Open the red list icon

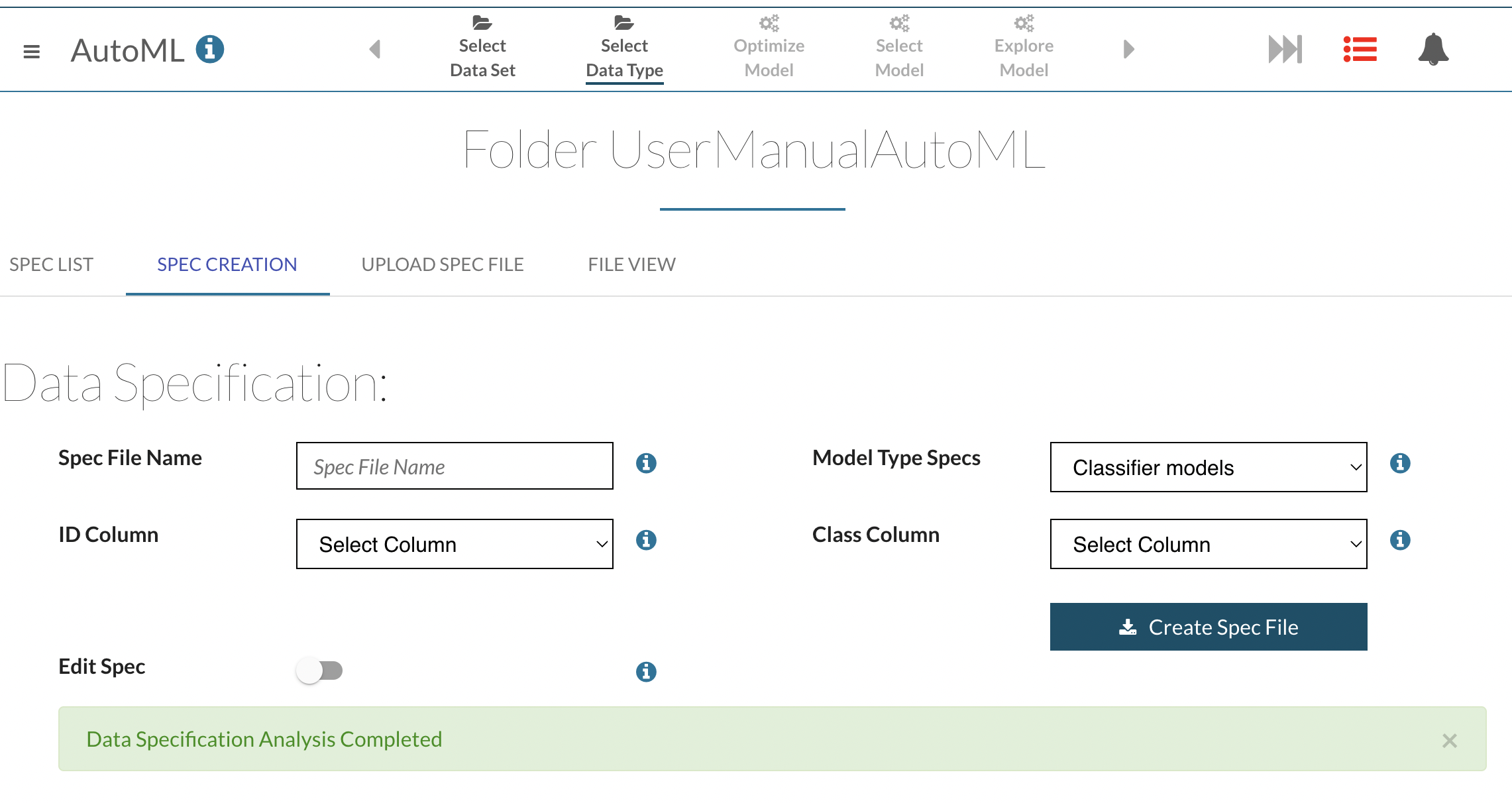[1360, 49]
